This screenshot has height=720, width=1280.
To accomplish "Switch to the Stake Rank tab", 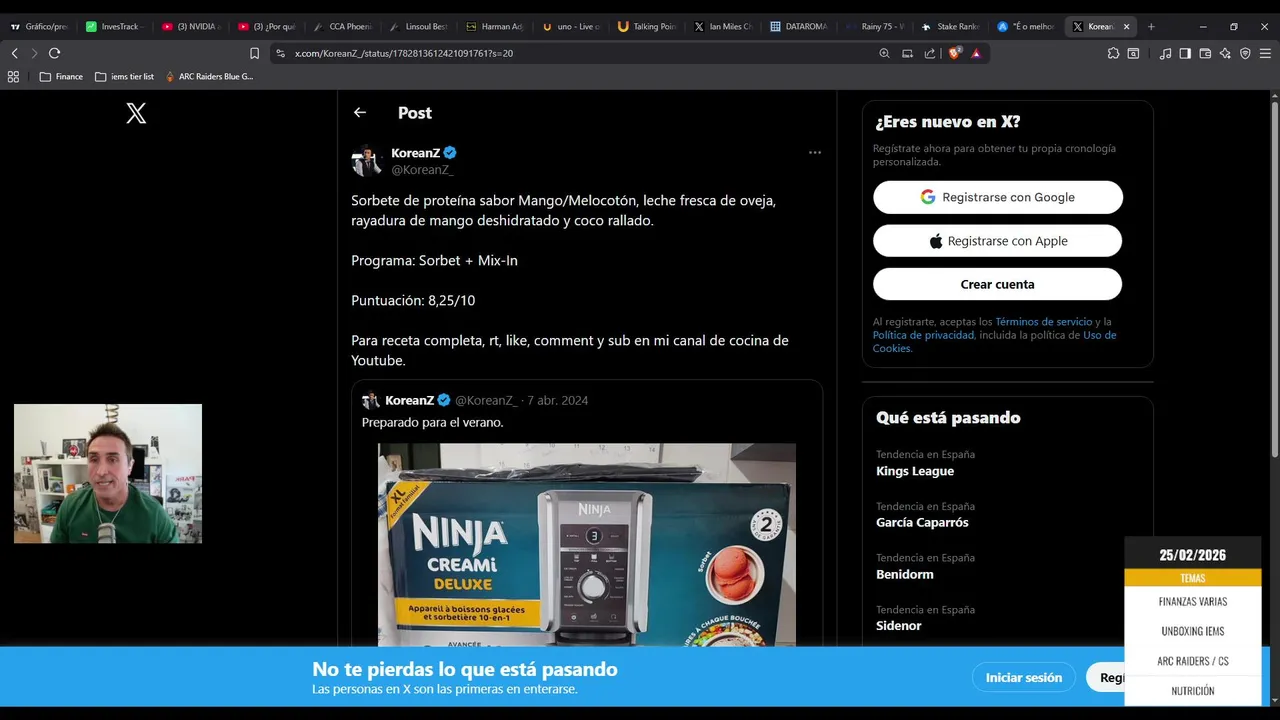I will [951, 27].
